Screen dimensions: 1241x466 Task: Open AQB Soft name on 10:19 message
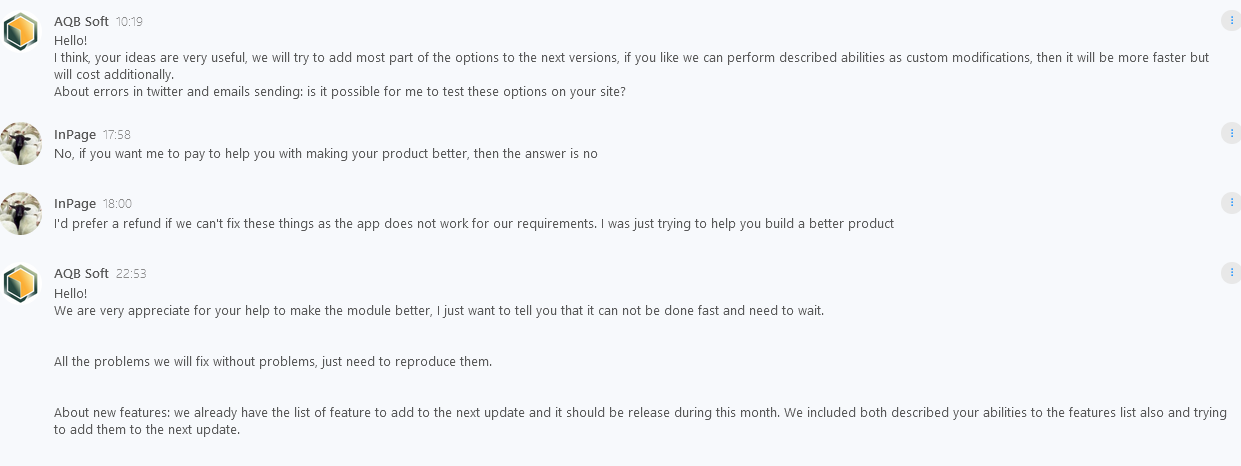(81, 21)
